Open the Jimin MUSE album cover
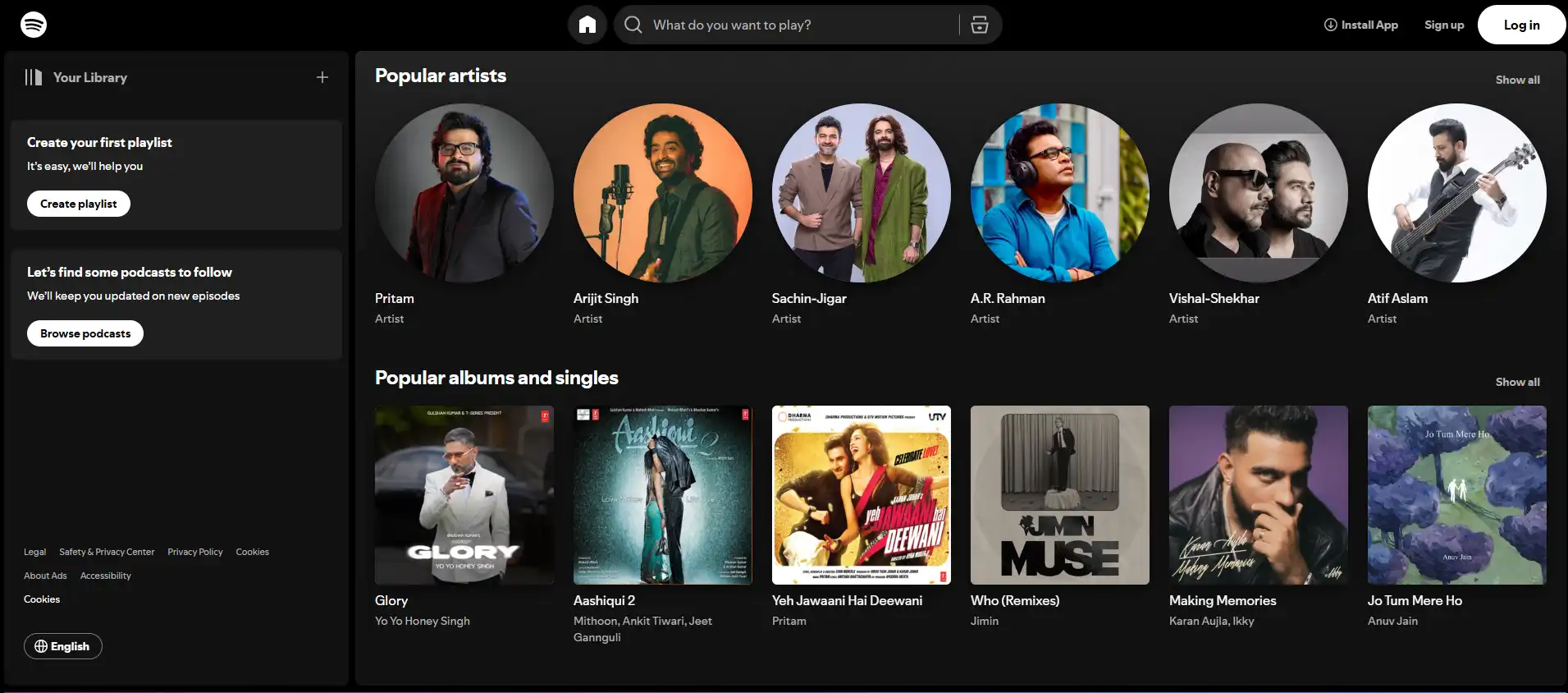 tap(1060, 495)
